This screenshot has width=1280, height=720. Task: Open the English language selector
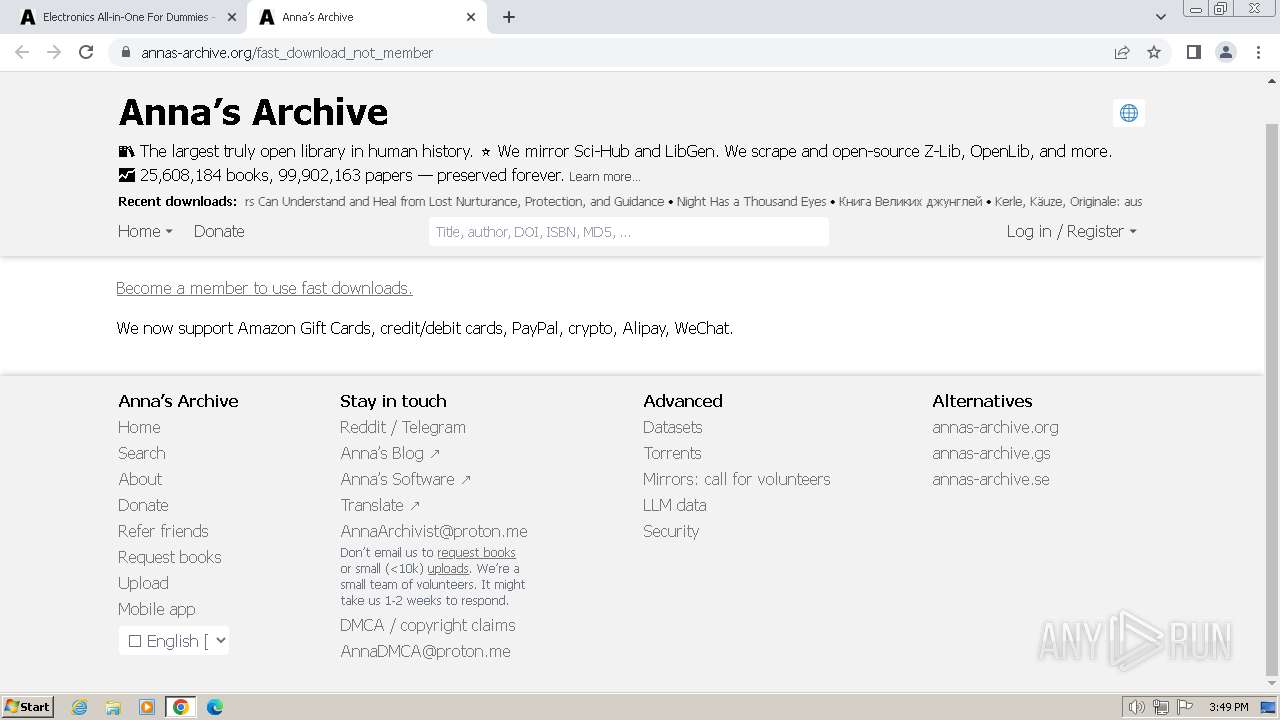pos(174,641)
